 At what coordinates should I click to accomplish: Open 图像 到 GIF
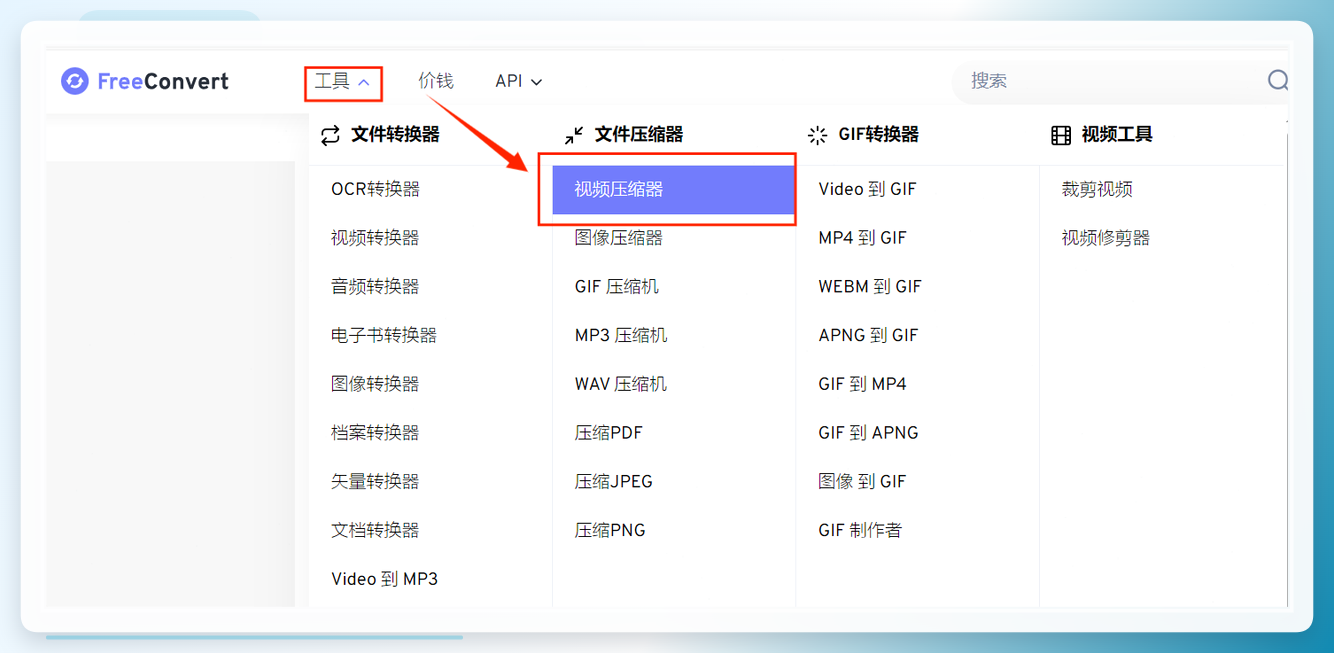tap(862, 482)
